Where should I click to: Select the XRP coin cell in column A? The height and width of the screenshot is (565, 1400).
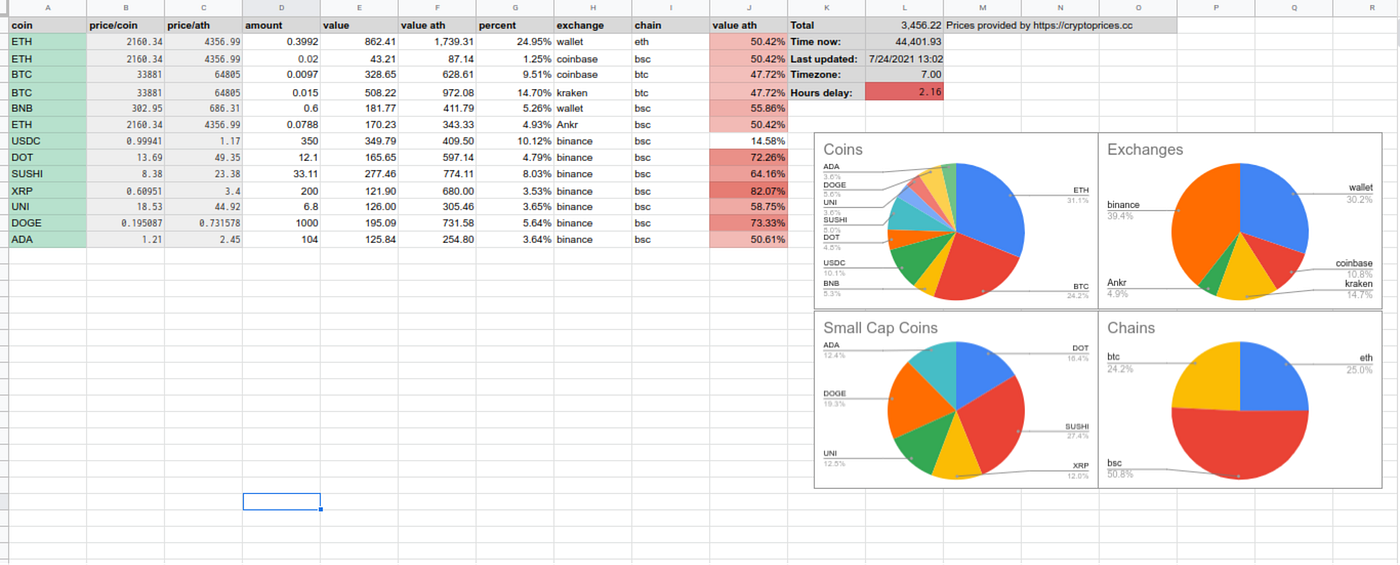(x=48, y=191)
